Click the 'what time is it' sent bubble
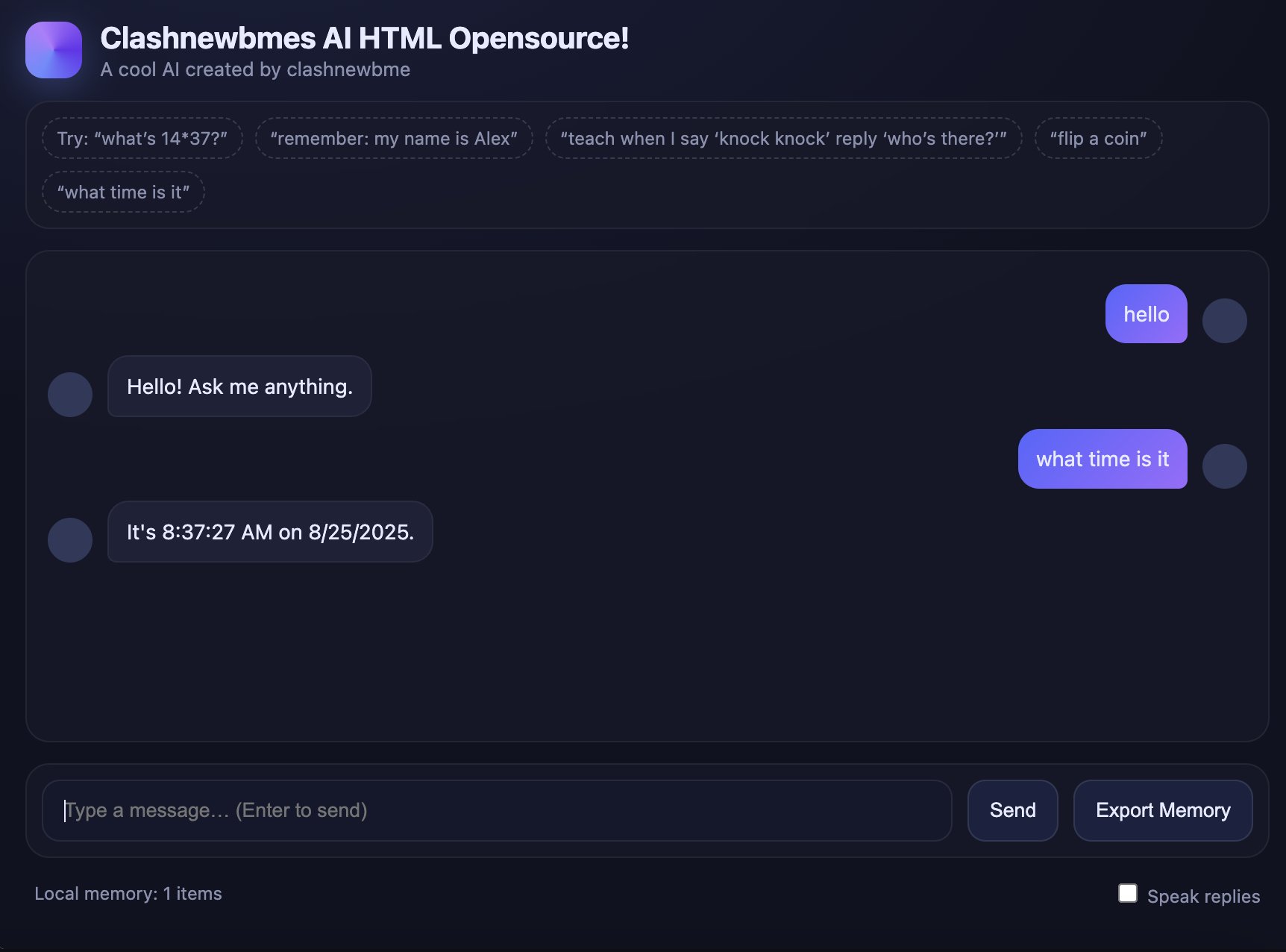The image size is (1286, 952). [x=1102, y=459]
